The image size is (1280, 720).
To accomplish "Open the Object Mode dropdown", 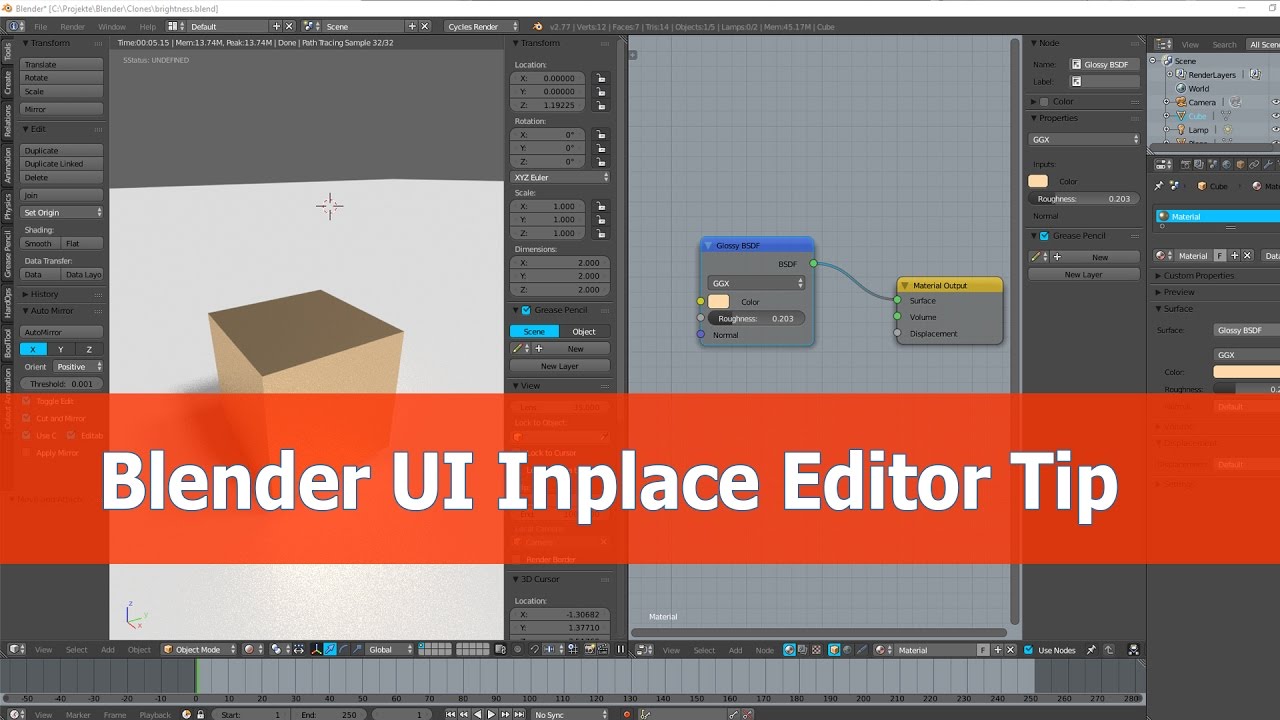I will pos(199,650).
